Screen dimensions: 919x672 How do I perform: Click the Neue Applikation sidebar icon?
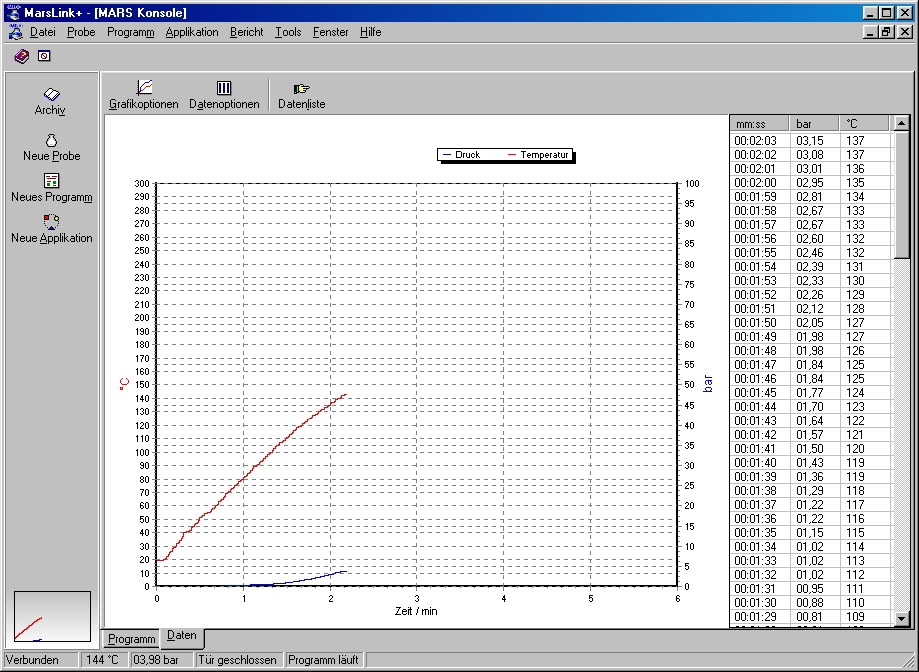[x=51, y=229]
